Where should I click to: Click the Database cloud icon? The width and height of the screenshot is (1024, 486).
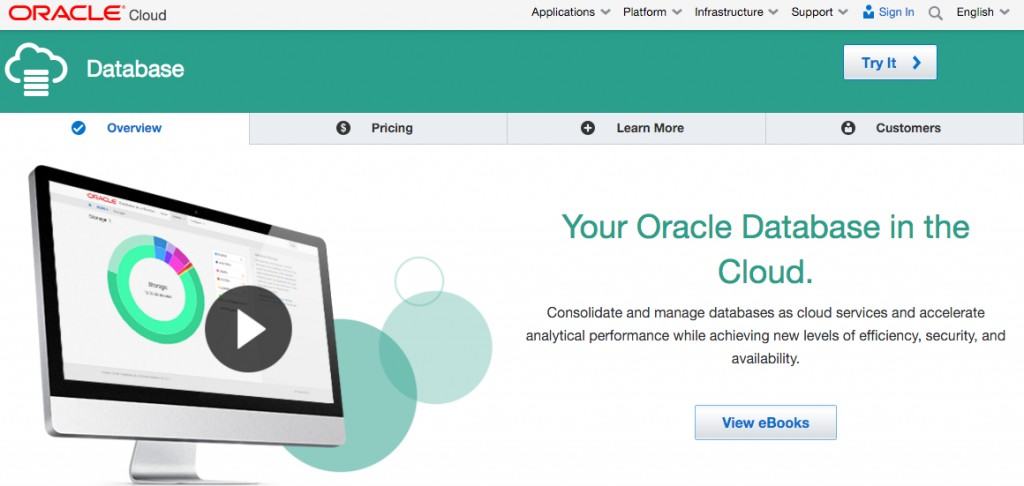[36, 69]
